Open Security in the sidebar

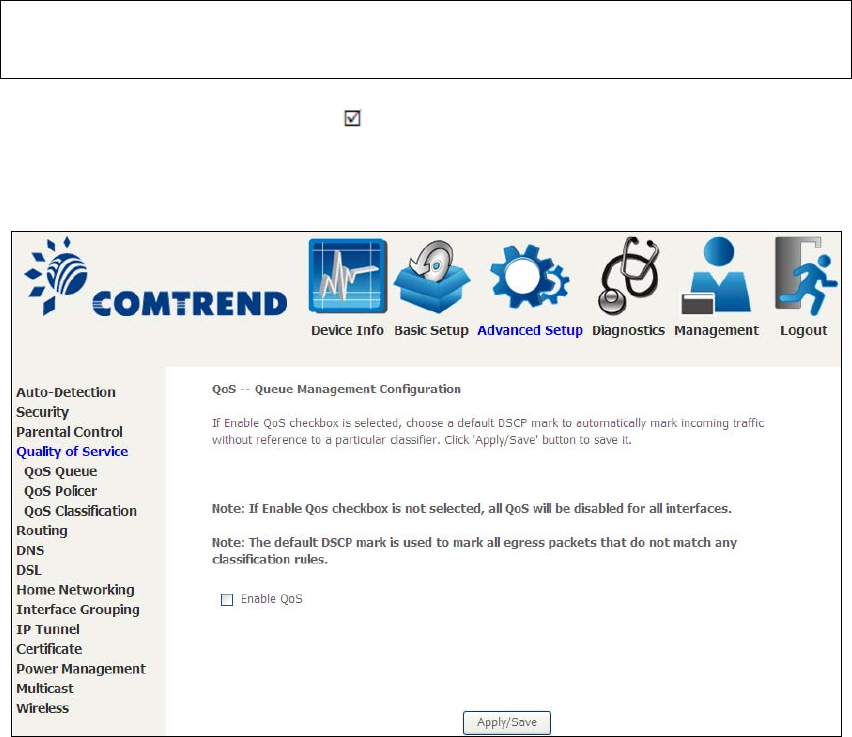tap(42, 412)
